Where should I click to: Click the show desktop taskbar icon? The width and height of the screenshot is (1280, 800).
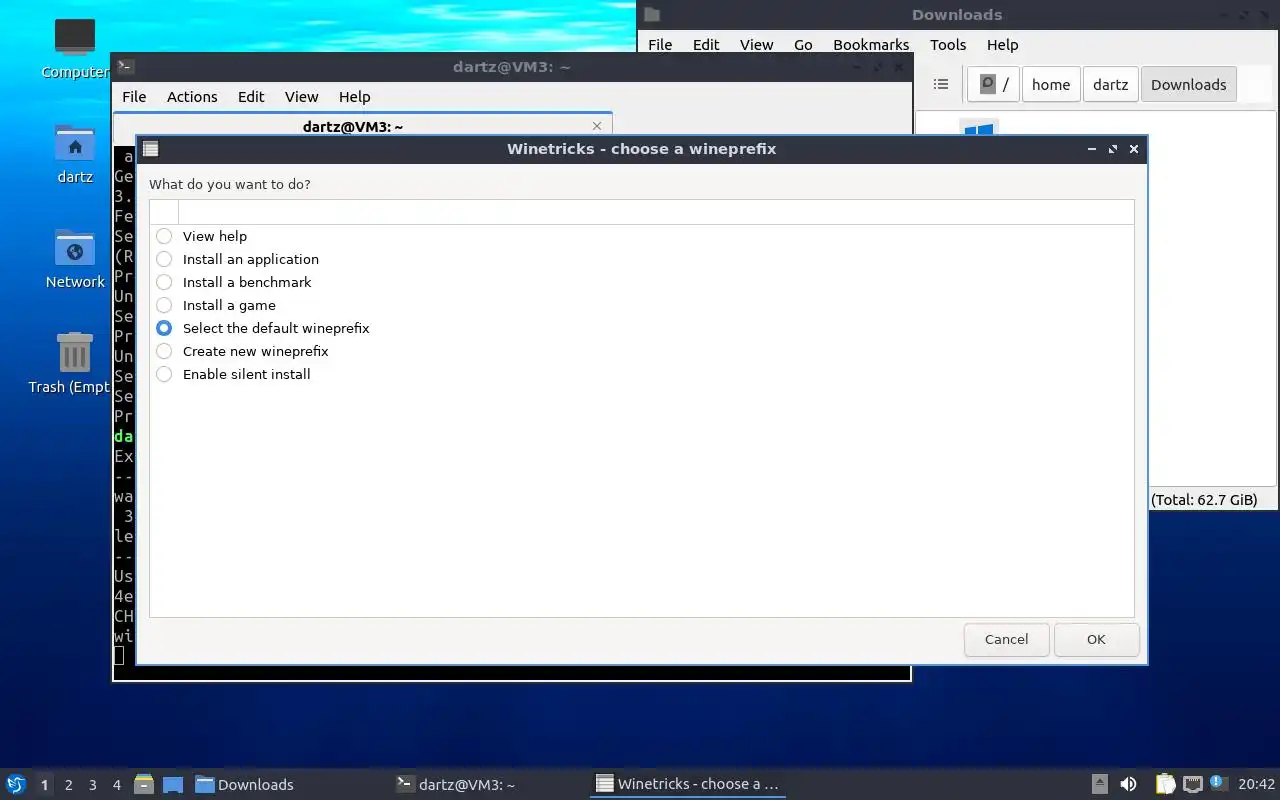[173, 784]
